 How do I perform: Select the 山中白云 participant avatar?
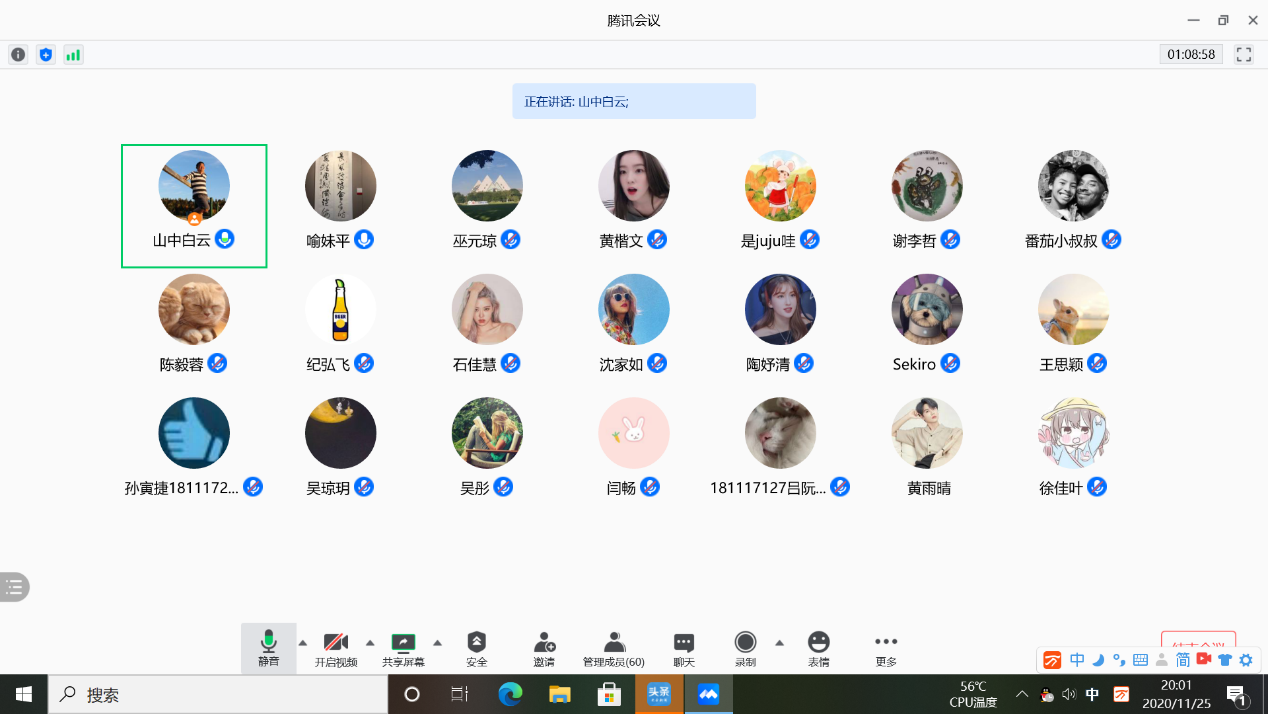(x=194, y=186)
